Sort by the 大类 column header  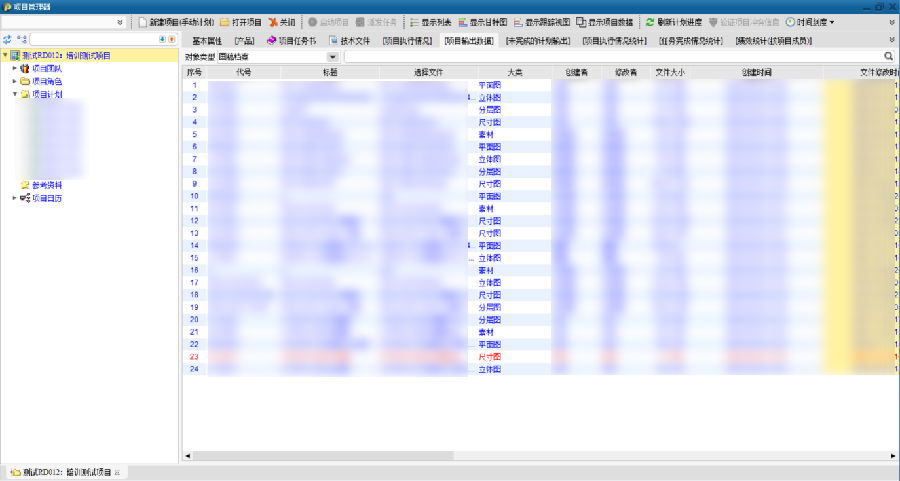click(x=514, y=72)
